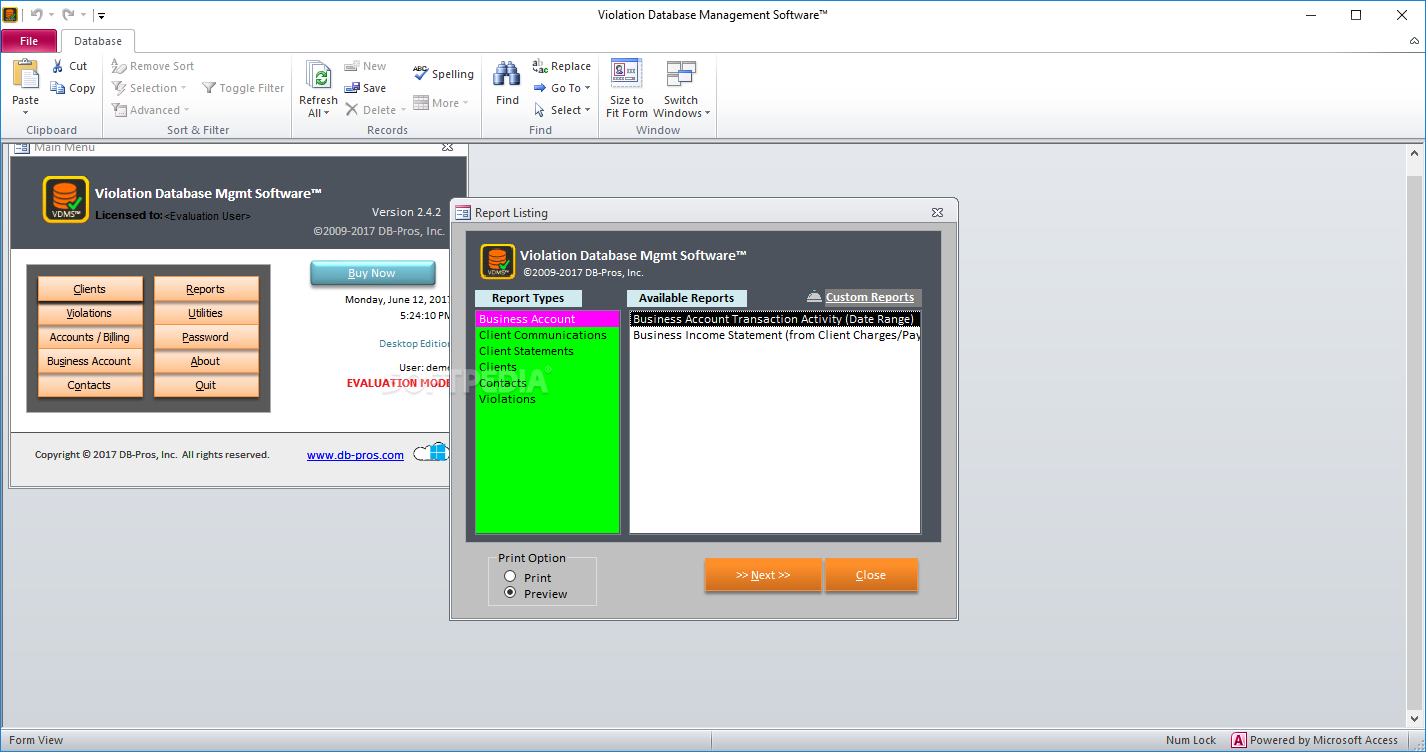Open the Go To dropdown
Screen dimensions: 1426x752
pyautogui.click(x=587, y=88)
